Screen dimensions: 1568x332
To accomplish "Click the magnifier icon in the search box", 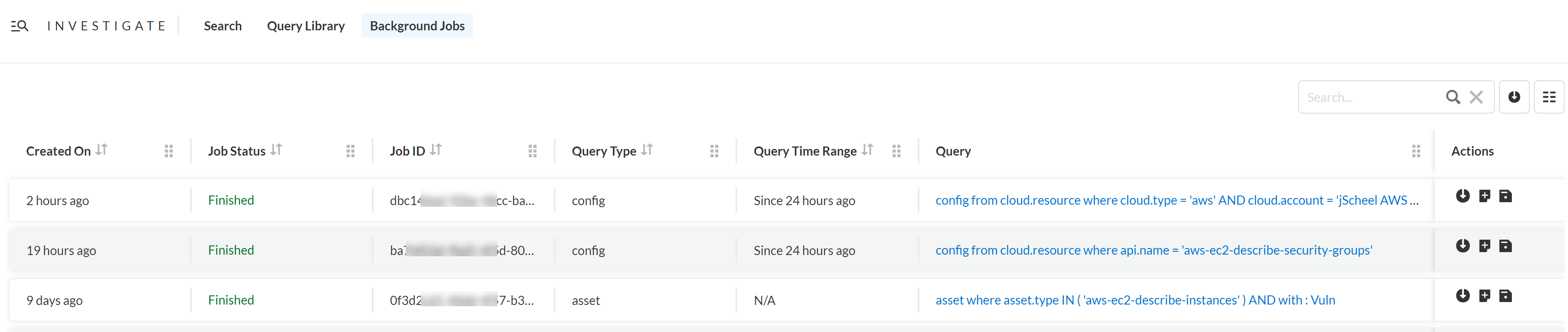I will coord(1453,97).
